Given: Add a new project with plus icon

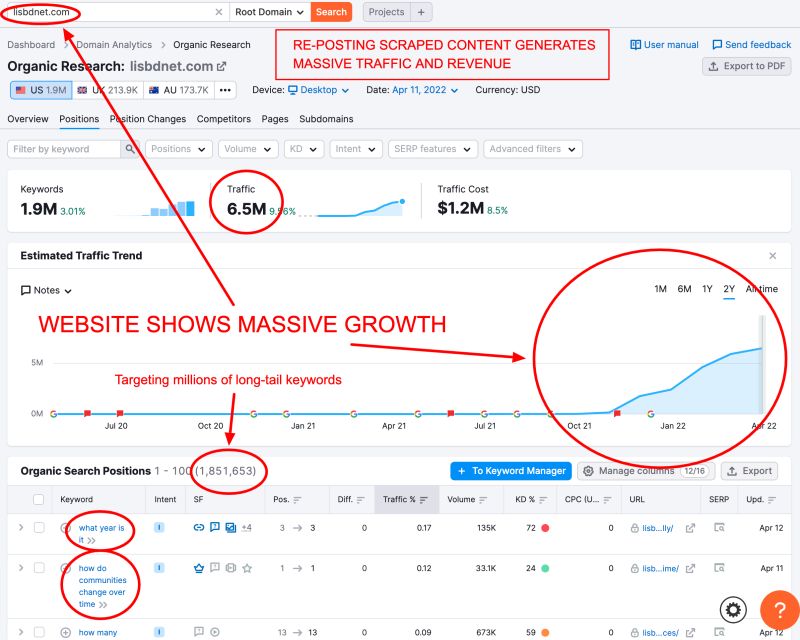Looking at the screenshot, I should [x=421, y=12].
